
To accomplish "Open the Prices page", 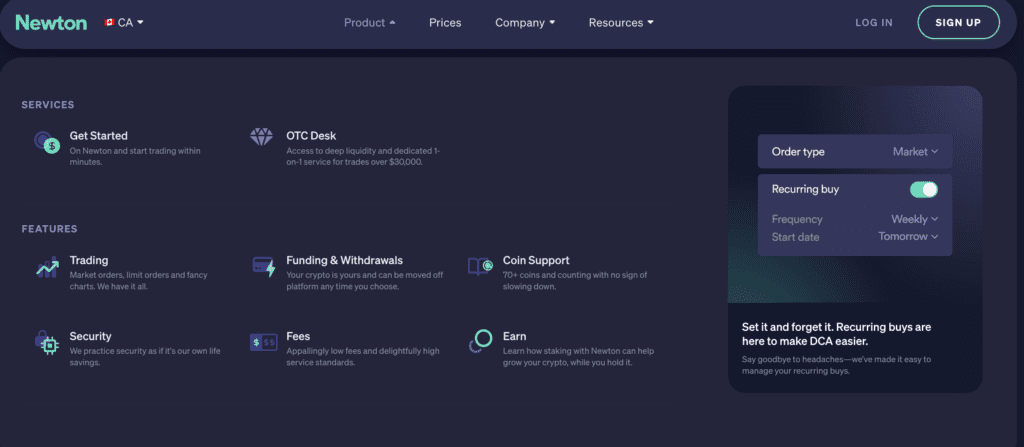I will tap(445, 23).
